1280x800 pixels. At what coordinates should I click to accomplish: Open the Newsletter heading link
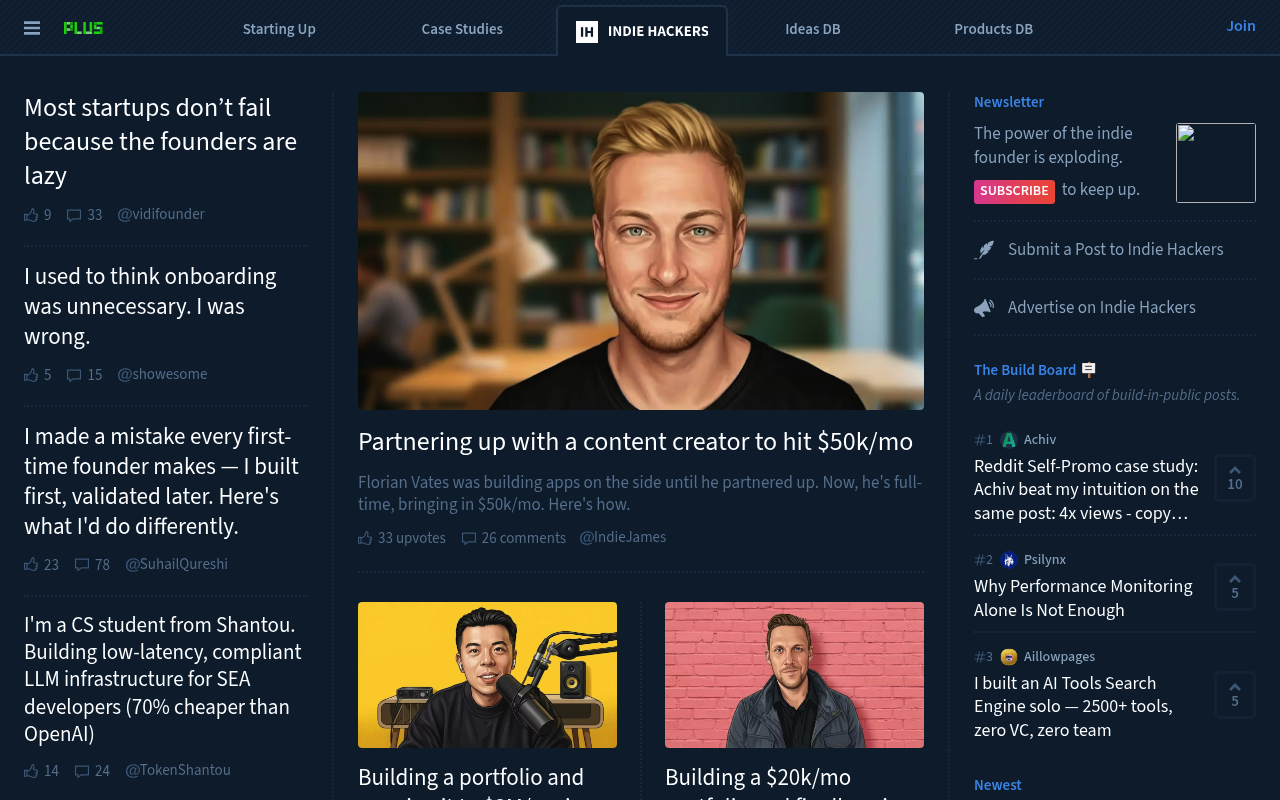[x=1009, y=102]
